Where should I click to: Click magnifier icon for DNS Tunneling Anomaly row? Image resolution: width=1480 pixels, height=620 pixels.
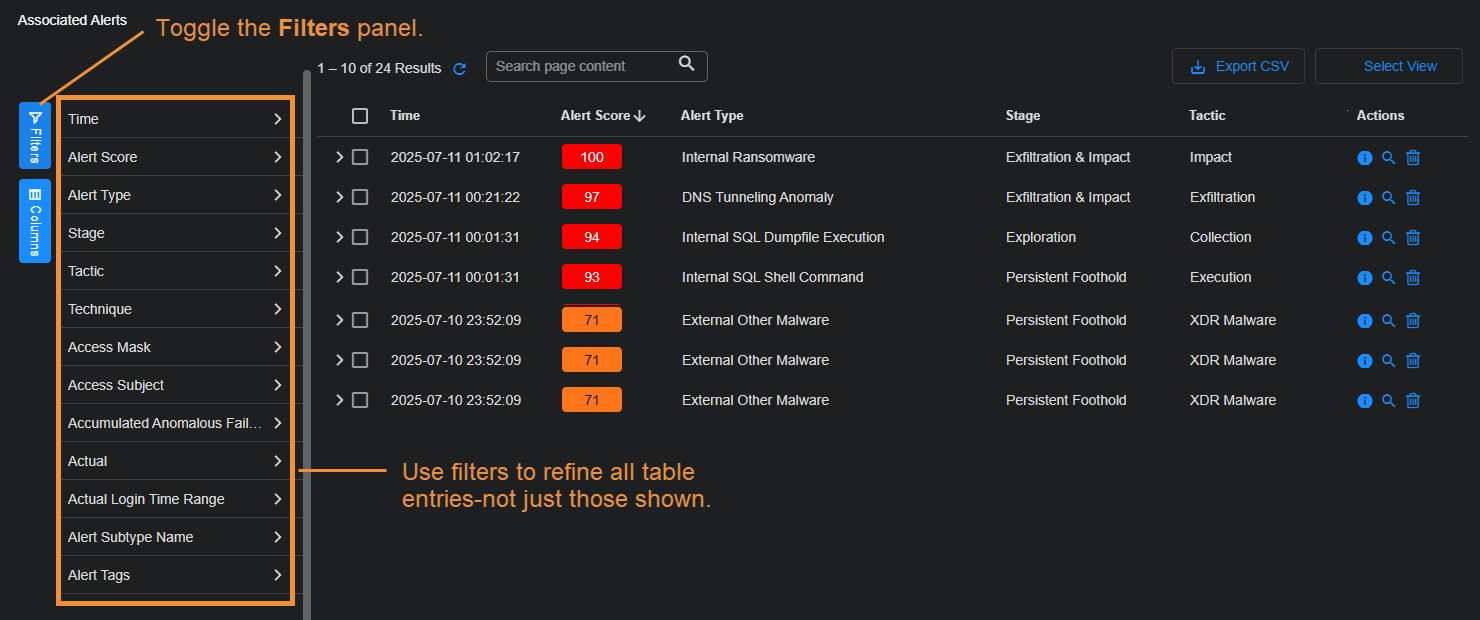[1388, 198]
